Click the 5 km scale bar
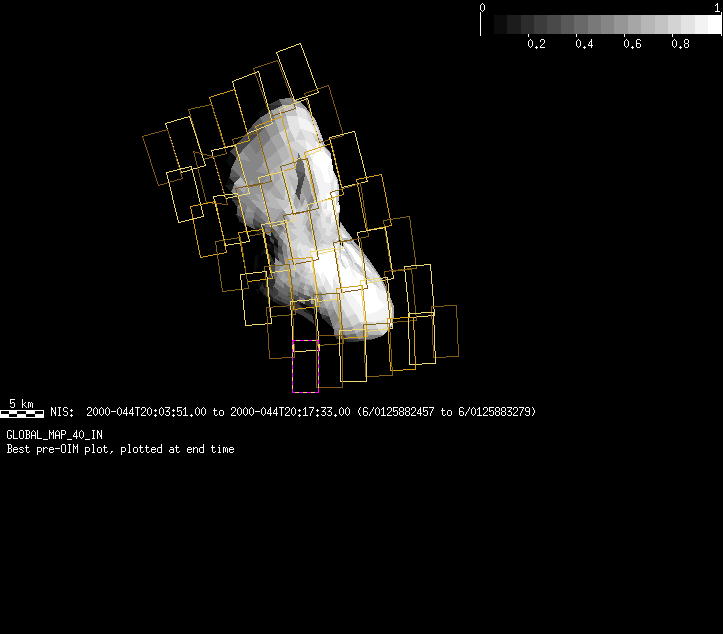Screen dimensions: 723x634 21,412
